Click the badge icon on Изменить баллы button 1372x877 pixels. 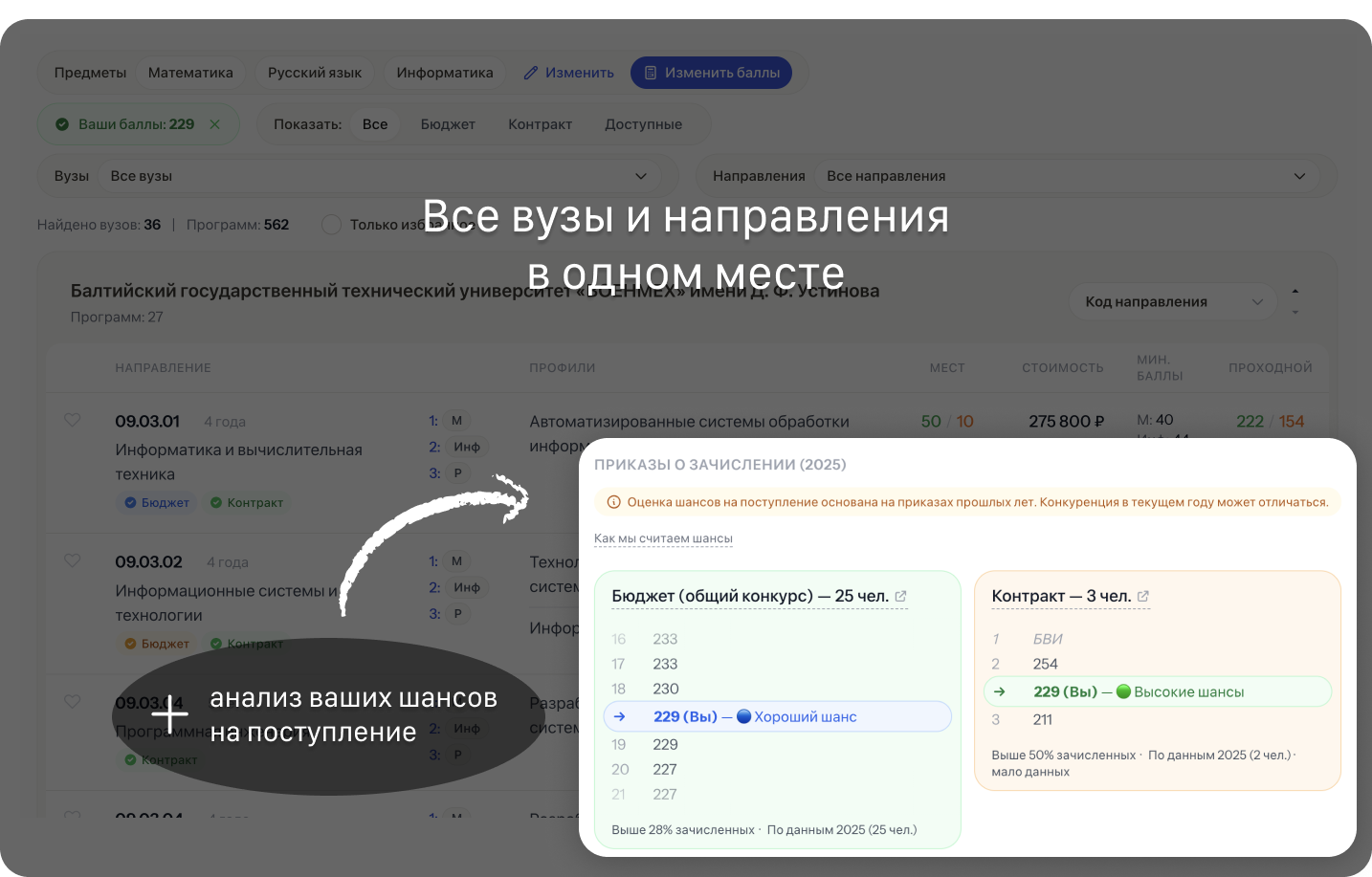point(652,72)
